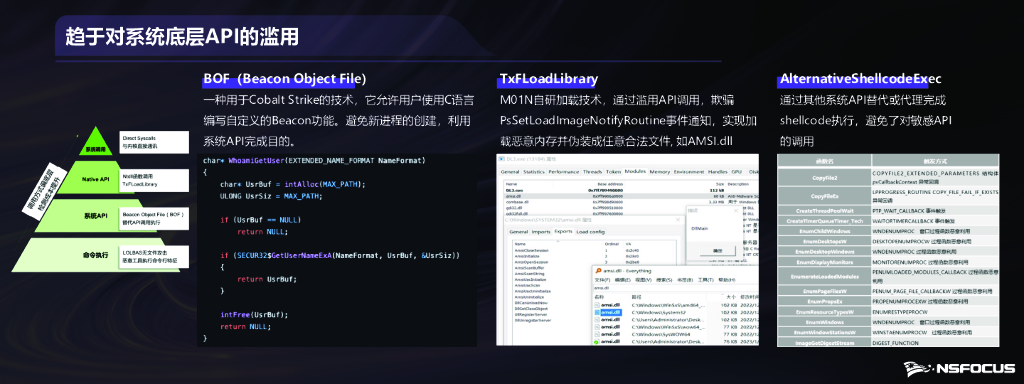Close the amsi.dll properties window

(x=678, y=220)
